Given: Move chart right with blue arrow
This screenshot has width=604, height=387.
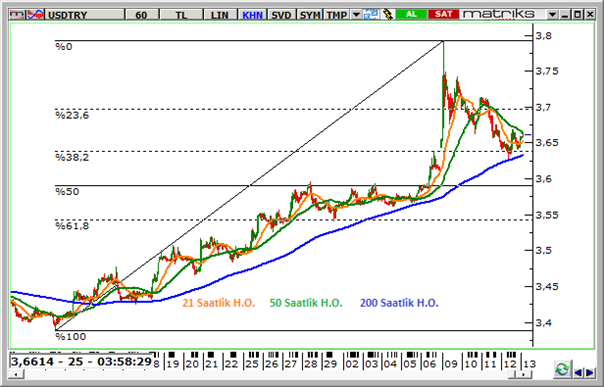Looking at the screenshot, I should 590,372.
